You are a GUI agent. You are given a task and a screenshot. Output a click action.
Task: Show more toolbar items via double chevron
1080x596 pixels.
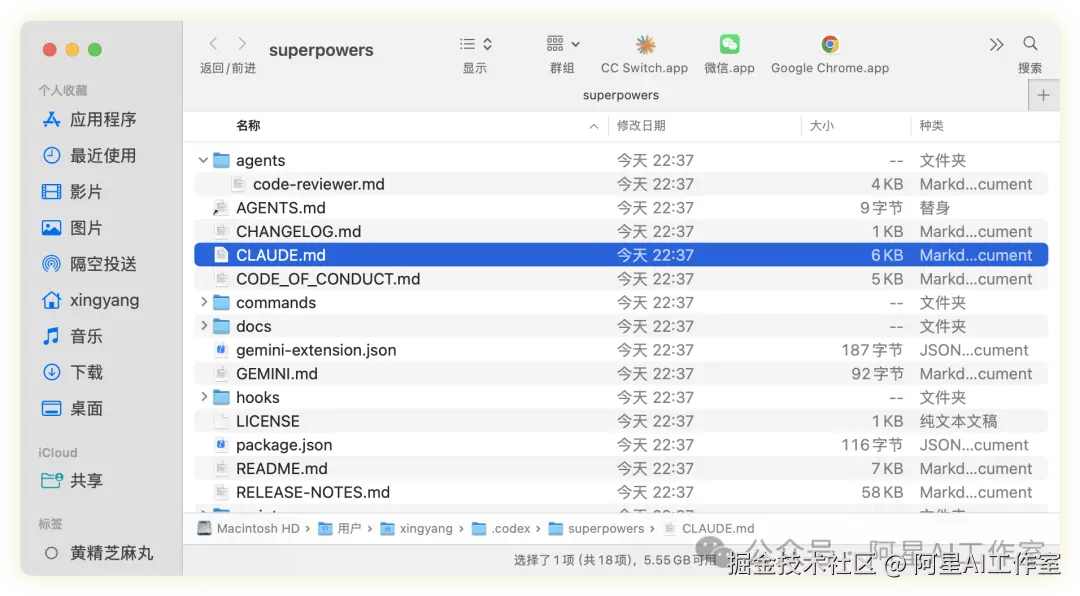[x=996, y=45]
